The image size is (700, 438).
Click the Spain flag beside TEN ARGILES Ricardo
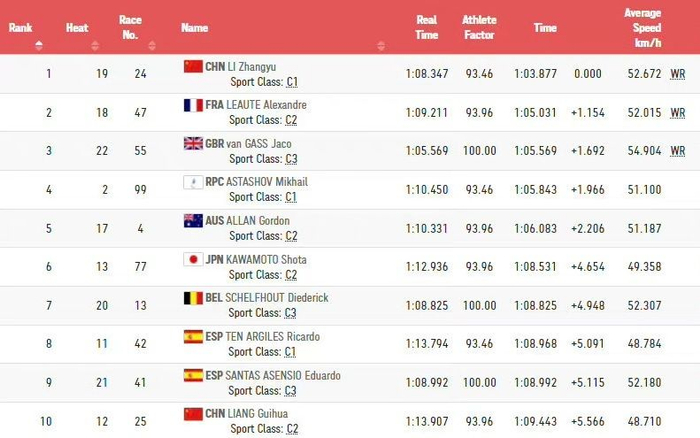click(x=193, y=336)
